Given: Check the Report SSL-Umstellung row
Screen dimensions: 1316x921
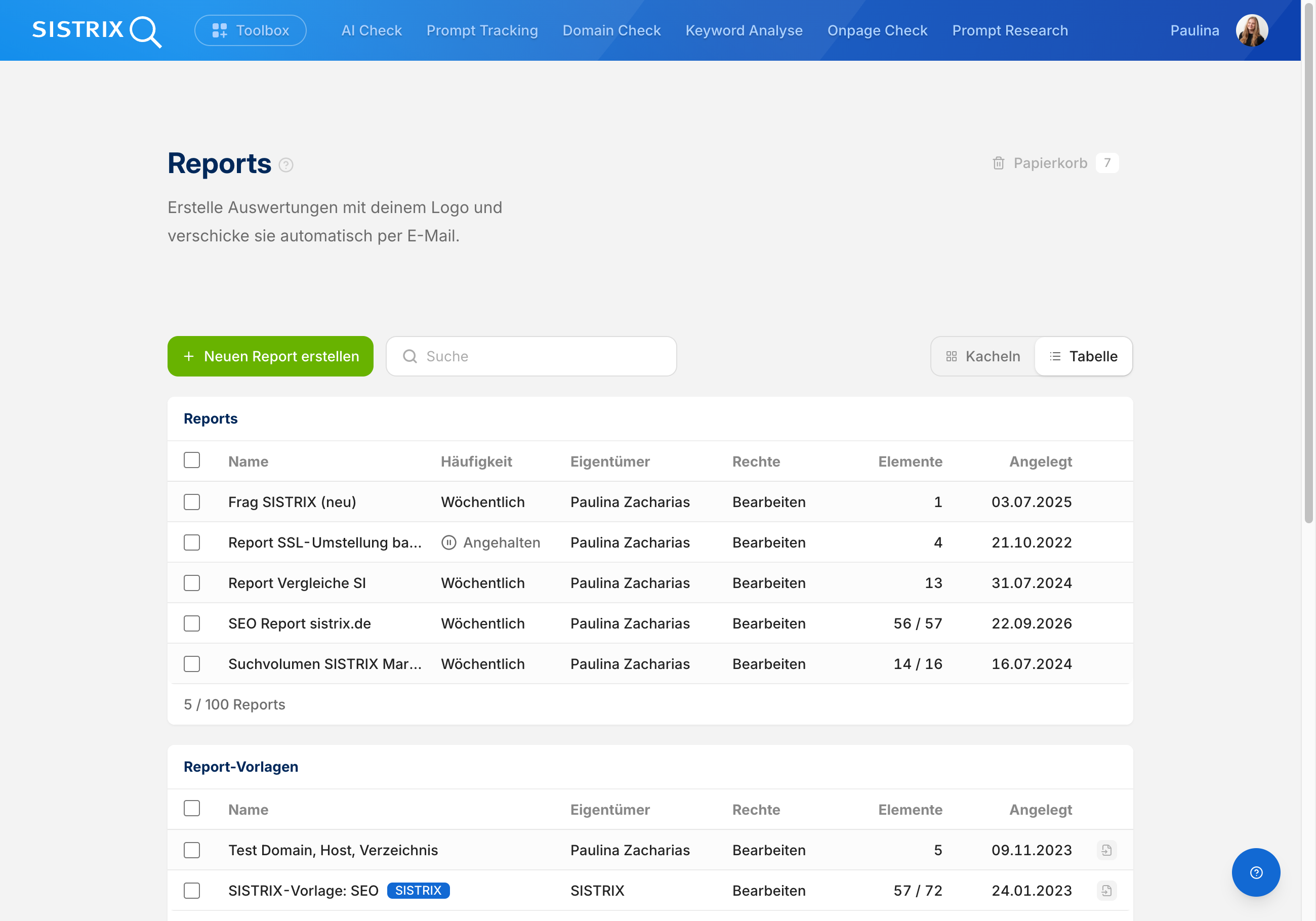Looking at the screenshot, I should [x=192, y=542].
